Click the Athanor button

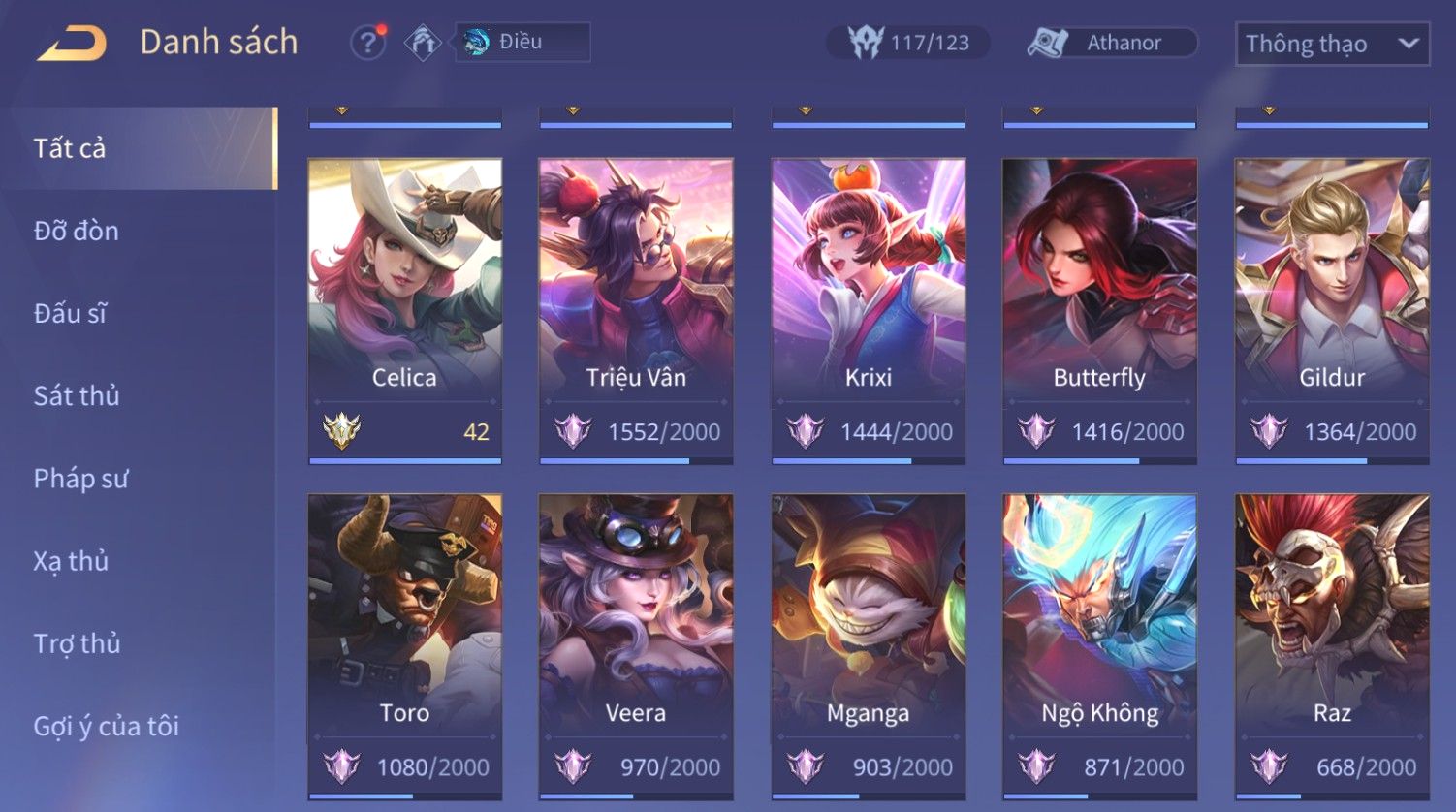[x=1112, y=43]
